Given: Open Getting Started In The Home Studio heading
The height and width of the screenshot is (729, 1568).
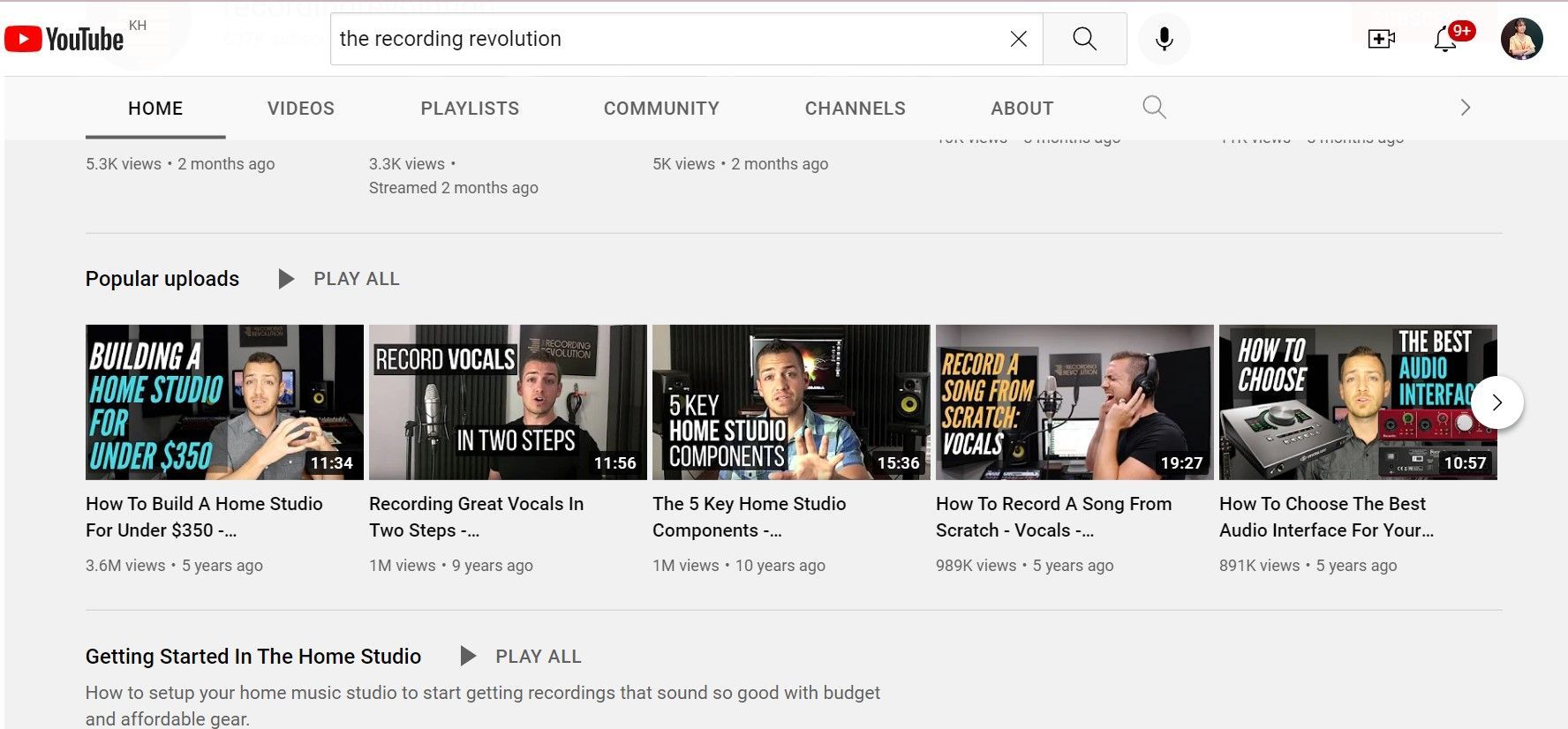Looking at the screenshot, I should (253, 657).
